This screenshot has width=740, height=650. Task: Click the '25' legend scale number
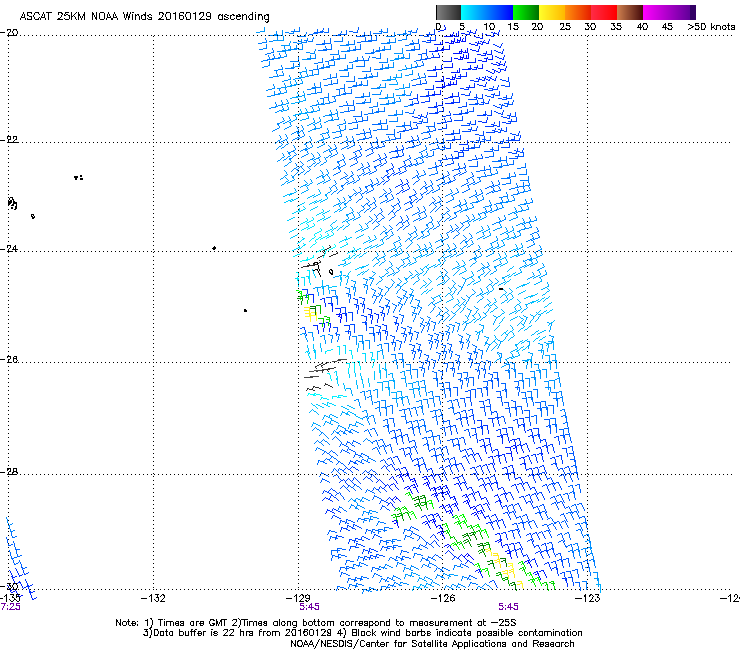pyautogui.click(x=565, y=27)
